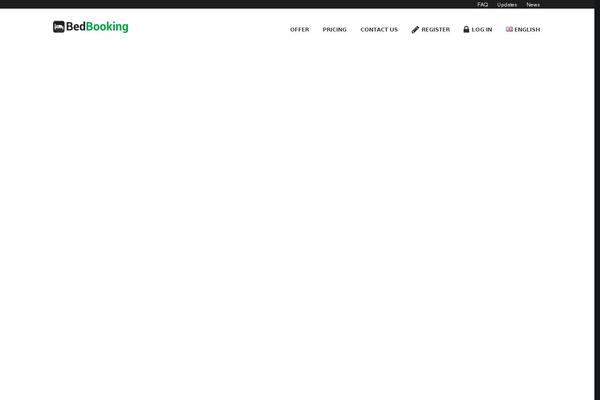Image resolution: width=600 pixels, height=400 pixels.
Task: Go to Contact Us
Action: coord(379,29)
